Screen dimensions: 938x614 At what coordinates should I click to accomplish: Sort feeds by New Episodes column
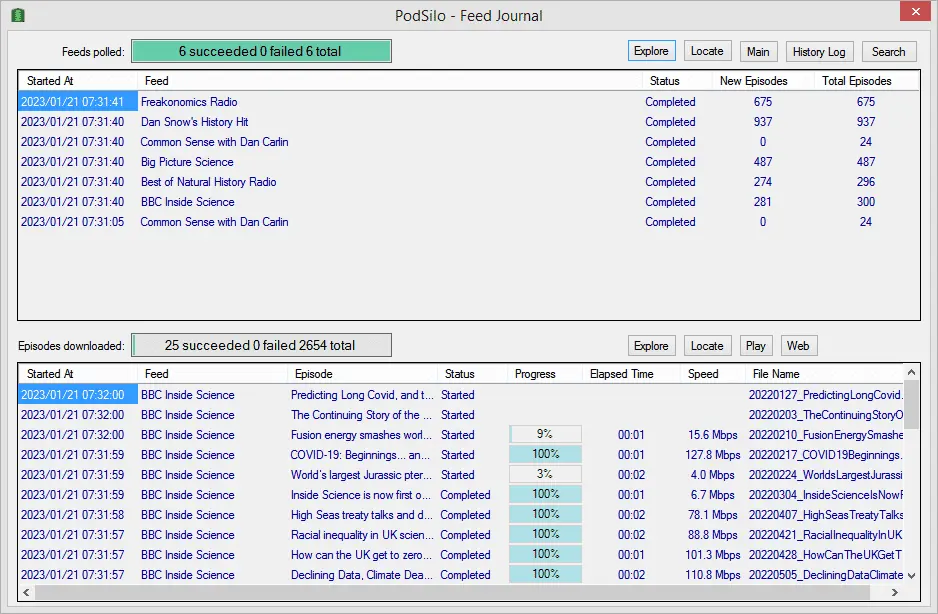(x=754, y=81)
